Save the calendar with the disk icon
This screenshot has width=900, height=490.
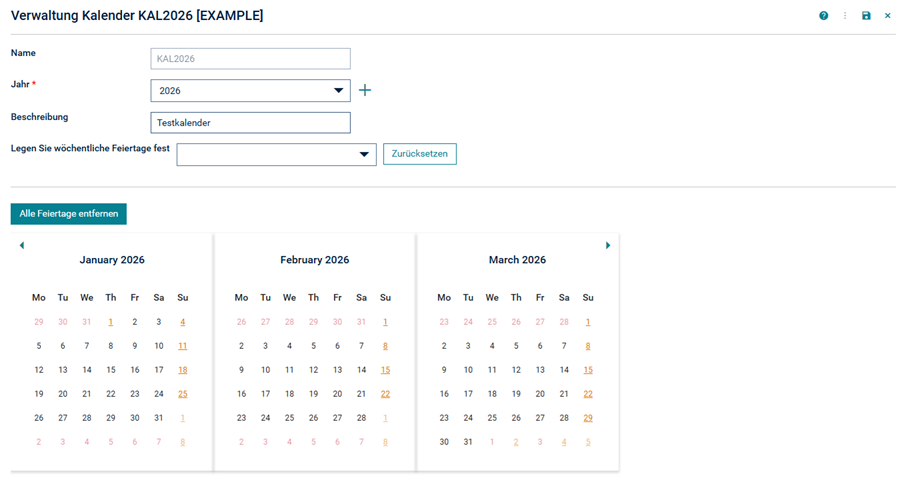tap(866, 16)
